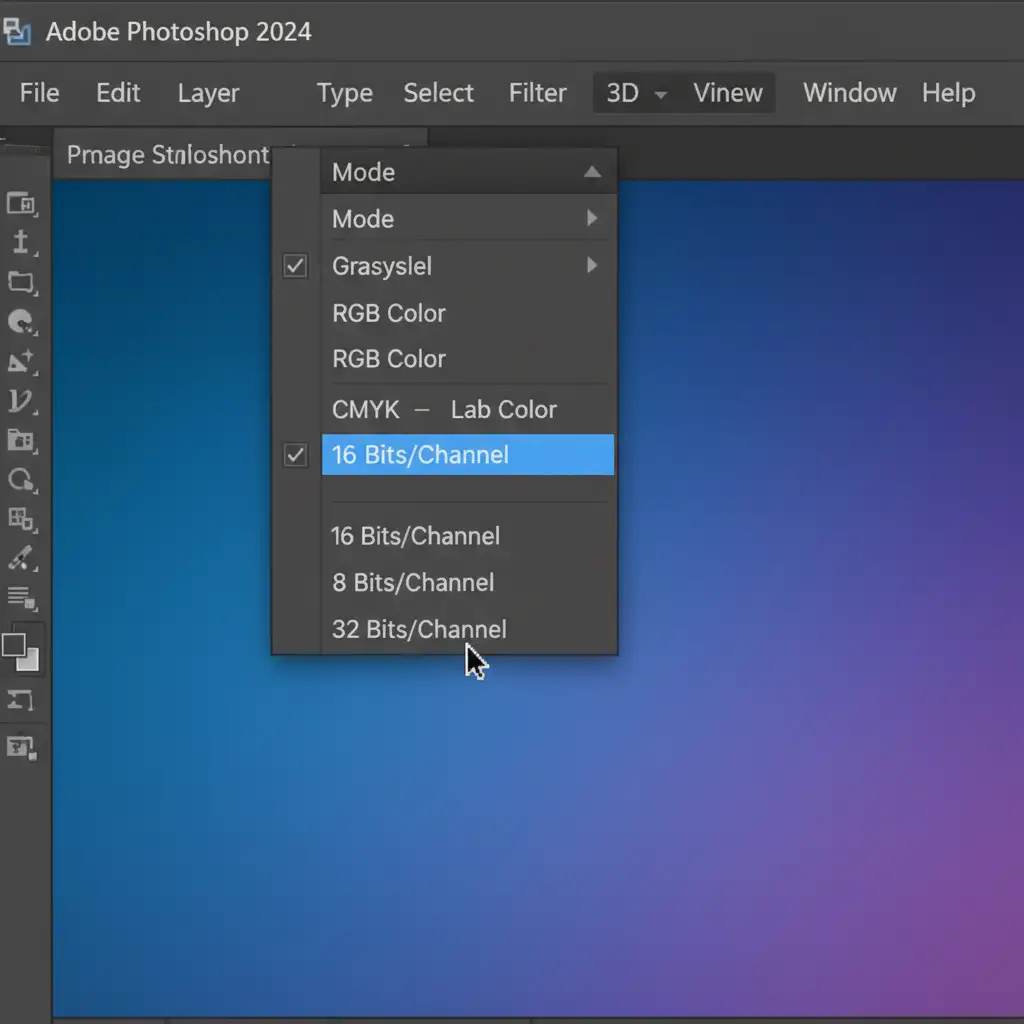This screenshot has width=1024, height=1024.
Task: Open the 3D menu dropdown arrow
Action: point(660,94)
